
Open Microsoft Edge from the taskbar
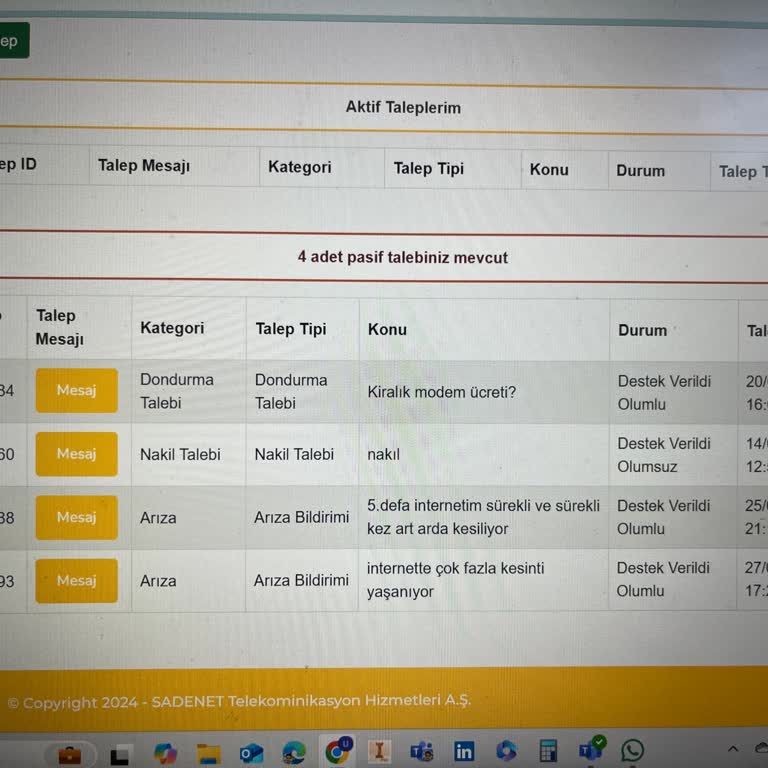click(x=294, y=753)
